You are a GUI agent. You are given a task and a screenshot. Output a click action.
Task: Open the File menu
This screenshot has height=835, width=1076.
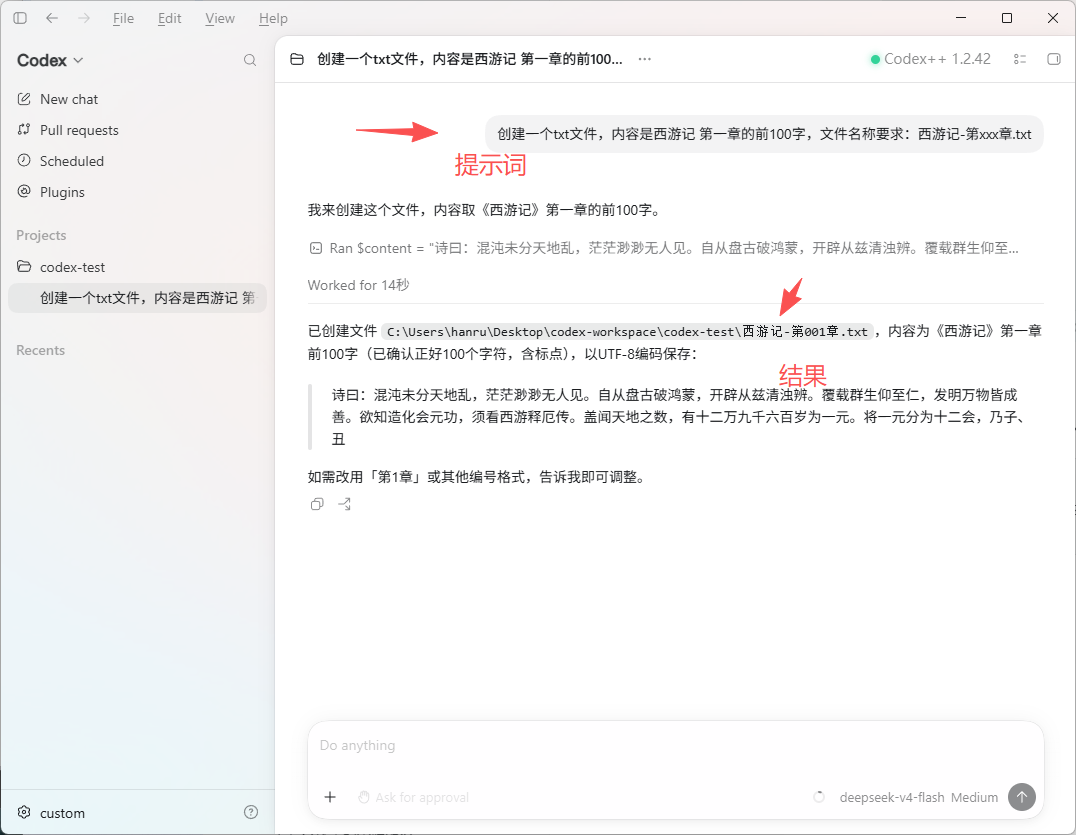pos(124,19)
